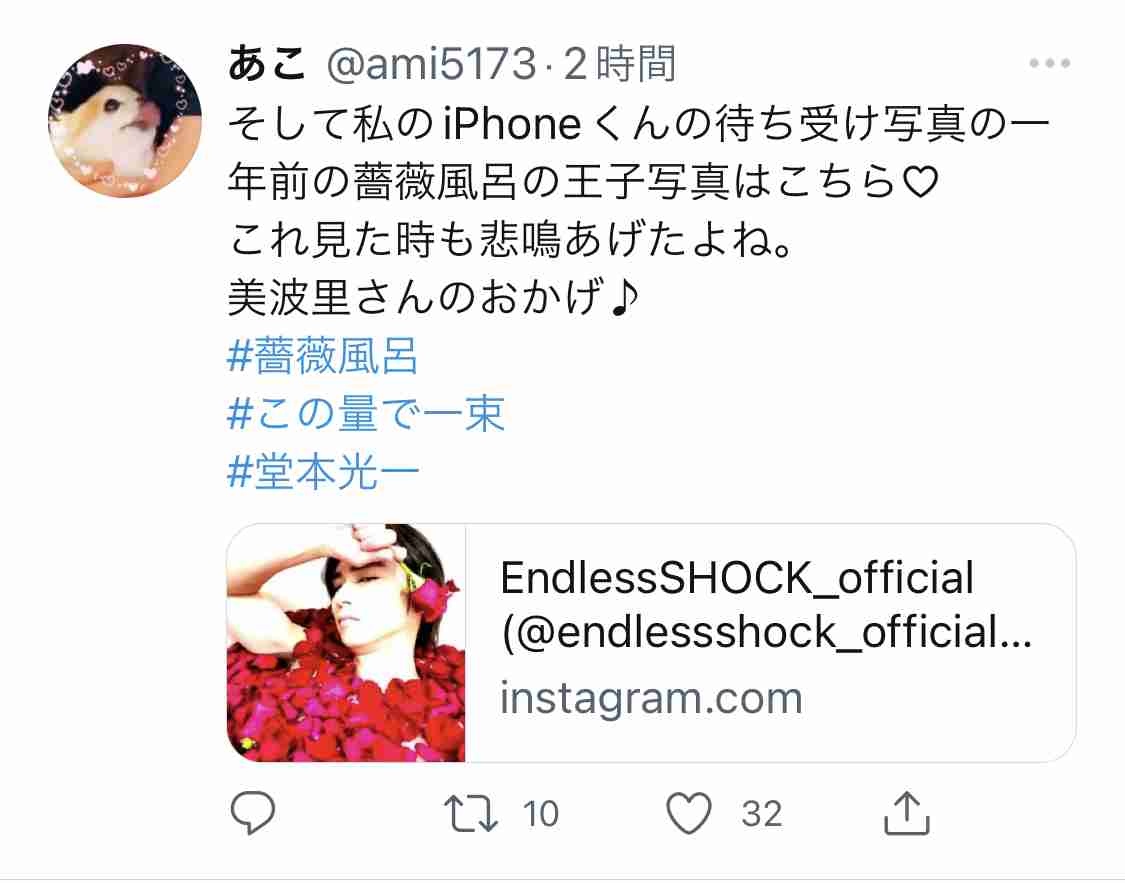
Task: Open hashtag #この量で一束
Action: [x=366, y=414]
